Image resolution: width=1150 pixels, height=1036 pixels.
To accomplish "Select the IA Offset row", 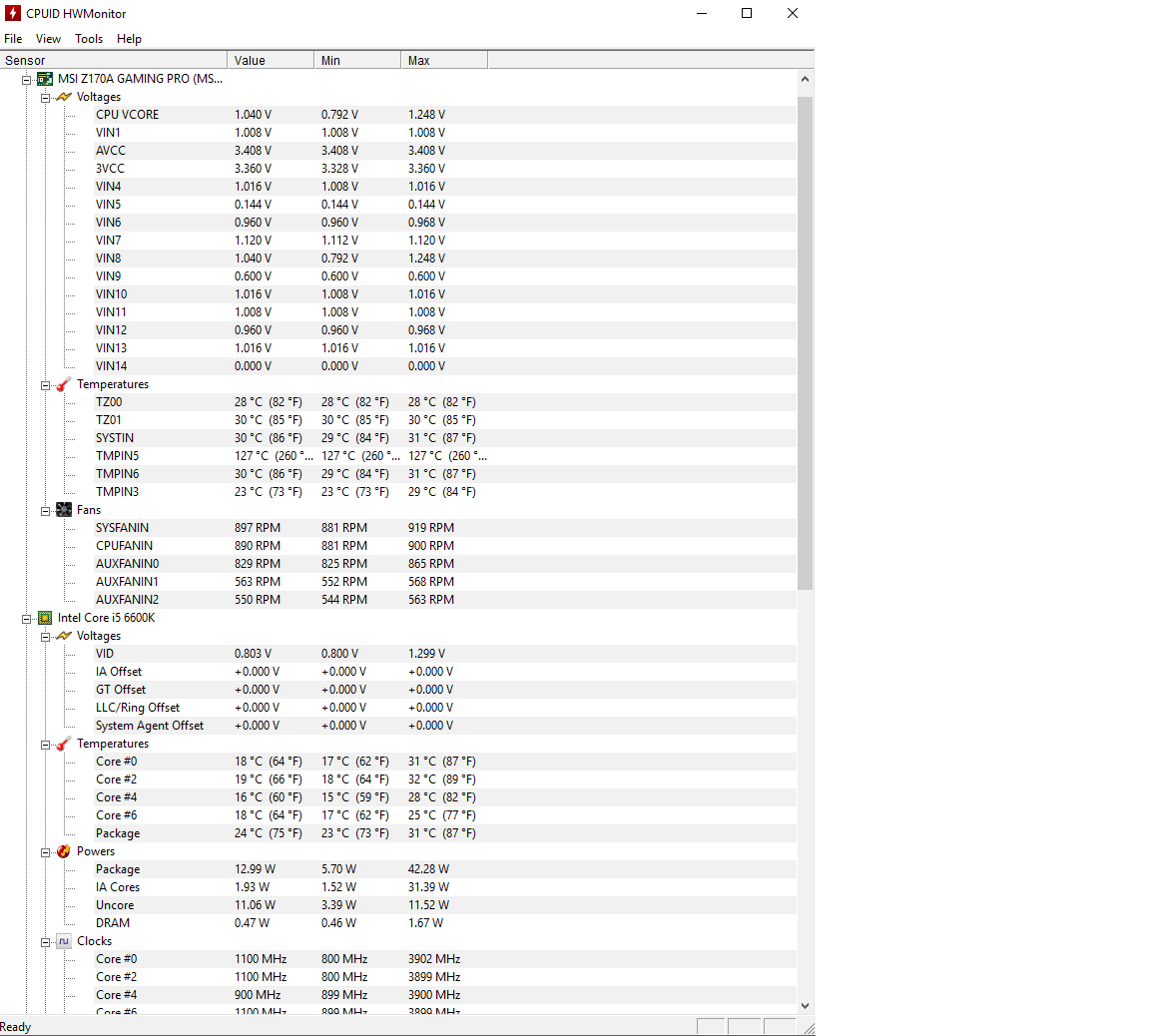I will (445, 671).
